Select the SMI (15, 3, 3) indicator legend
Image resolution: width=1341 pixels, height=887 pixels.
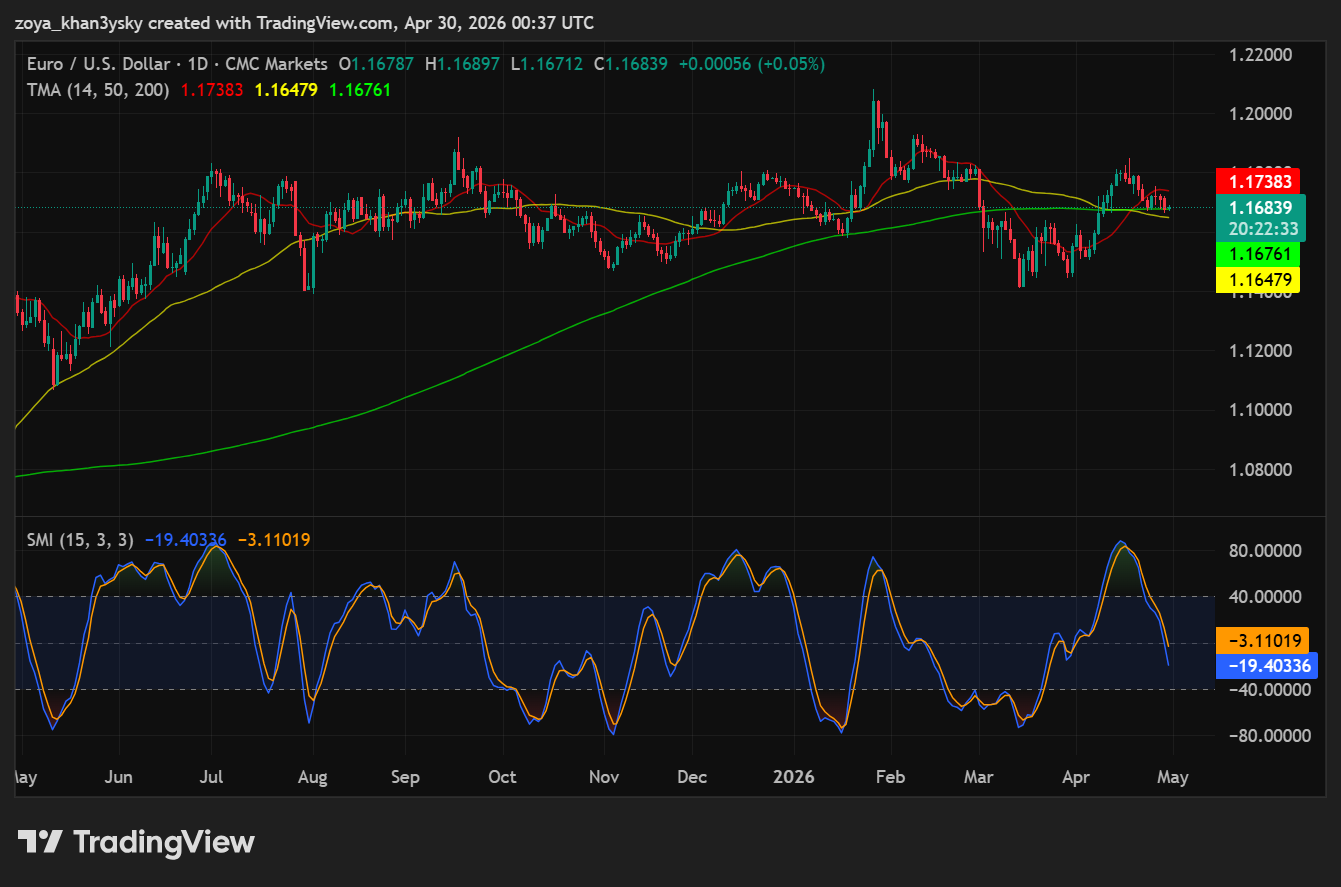(x=80, y=540)
